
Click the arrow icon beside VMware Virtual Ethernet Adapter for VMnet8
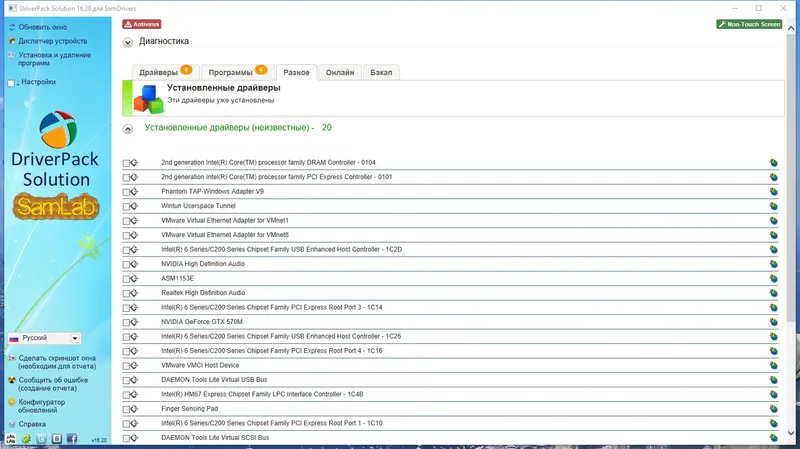point(134,235)
